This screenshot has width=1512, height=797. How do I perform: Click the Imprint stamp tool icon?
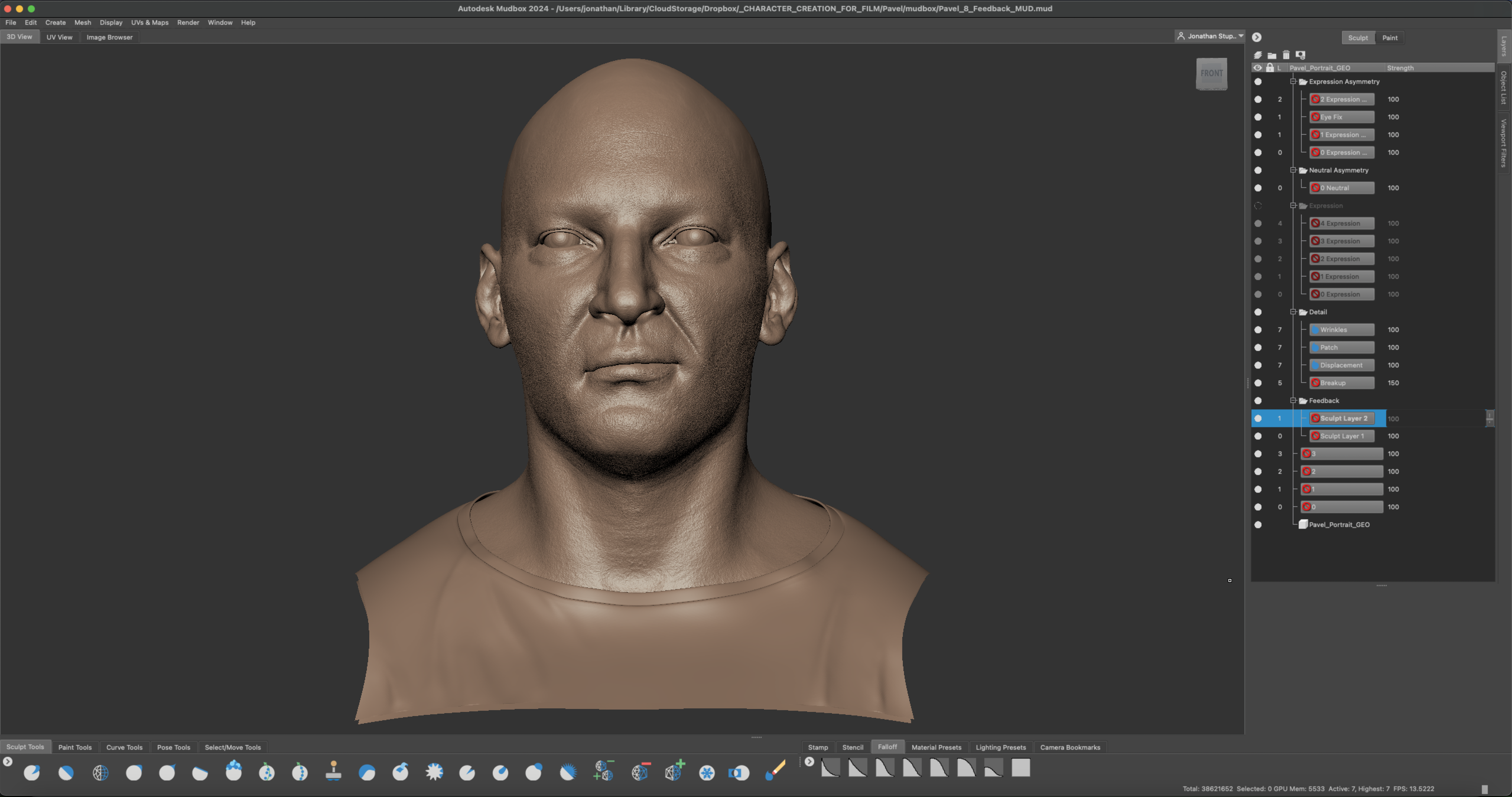pyautogui.click(x=334, y=771)
